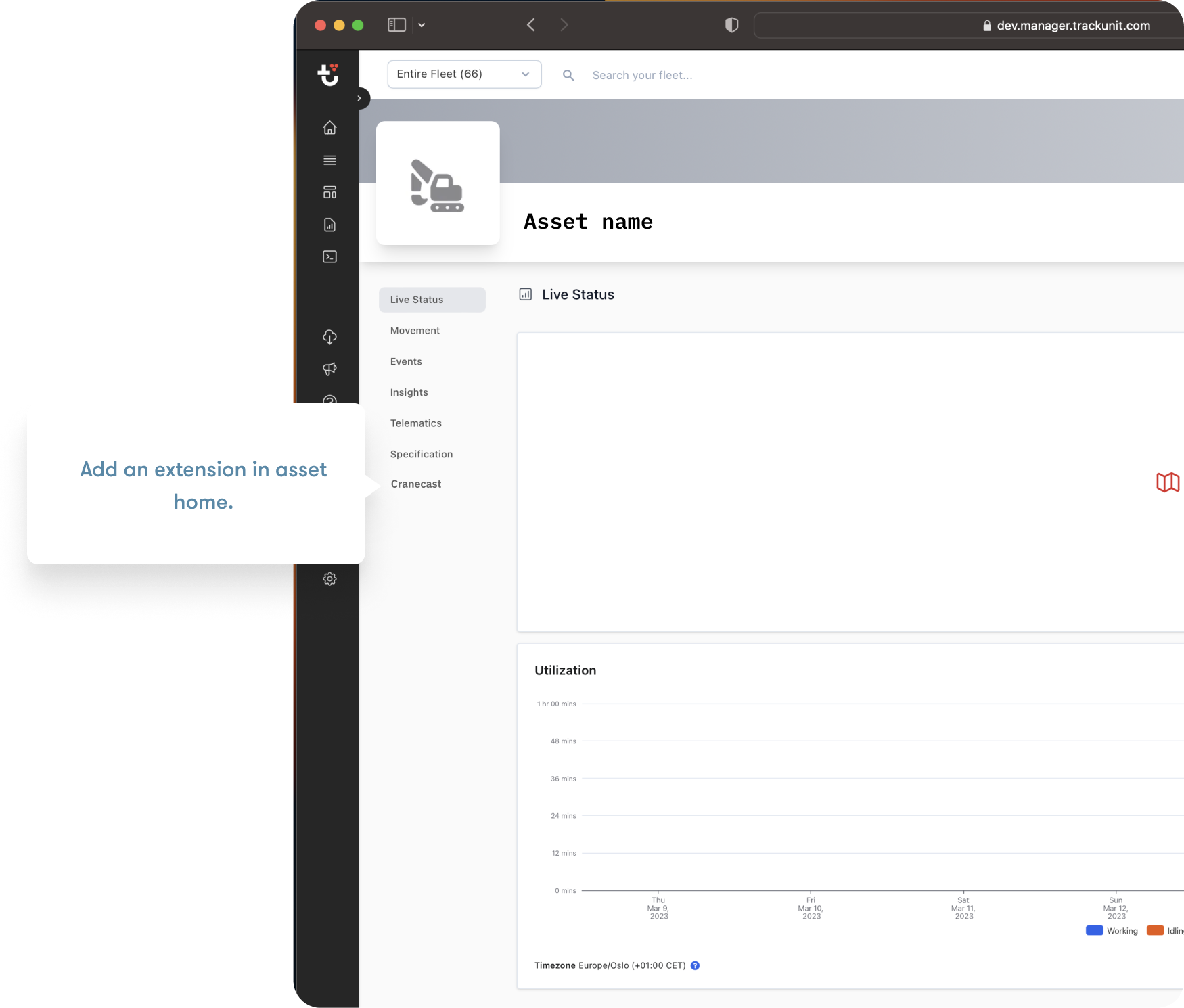
Task: Open the dashboard layout icon in sidebar
Action: click(329, 193)
